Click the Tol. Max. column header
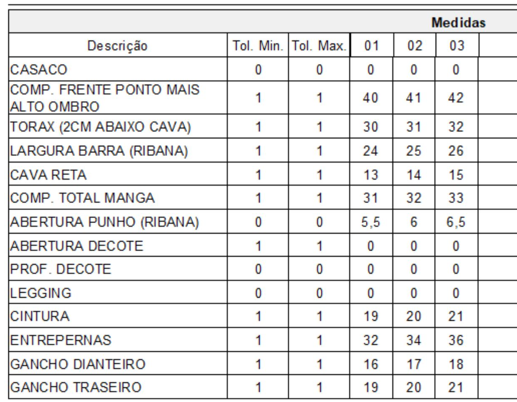This screenshot has height=402, width=517. (319, 45)
